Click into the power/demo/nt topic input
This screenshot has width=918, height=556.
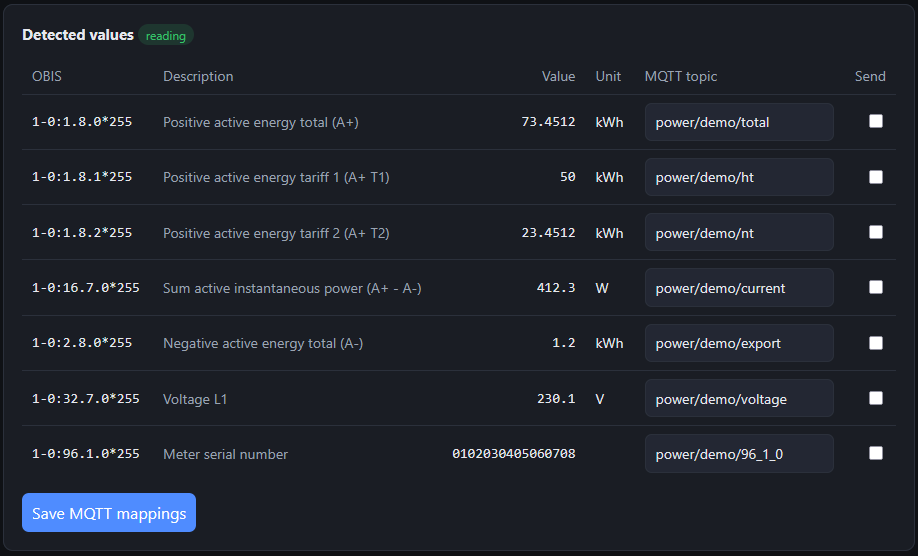click(739, 232)
